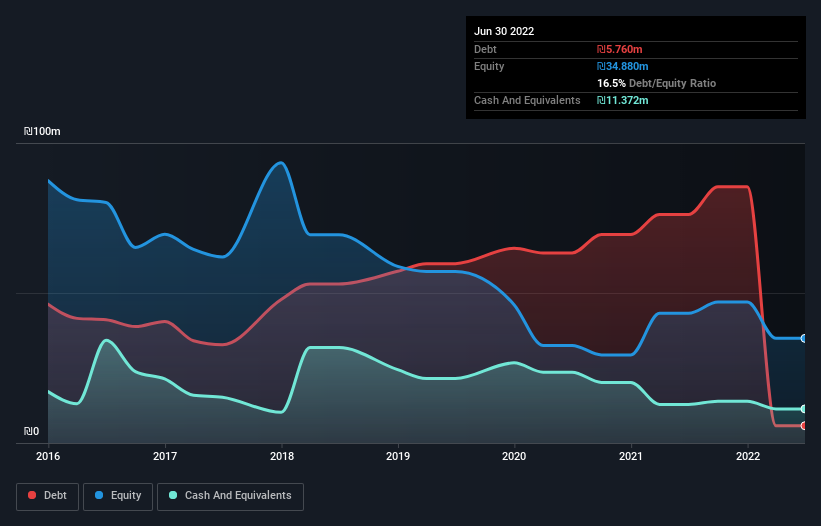The image size is (821, 526).
Task: Click the Cash And Equivalents tooltip label
Action: 527,100
